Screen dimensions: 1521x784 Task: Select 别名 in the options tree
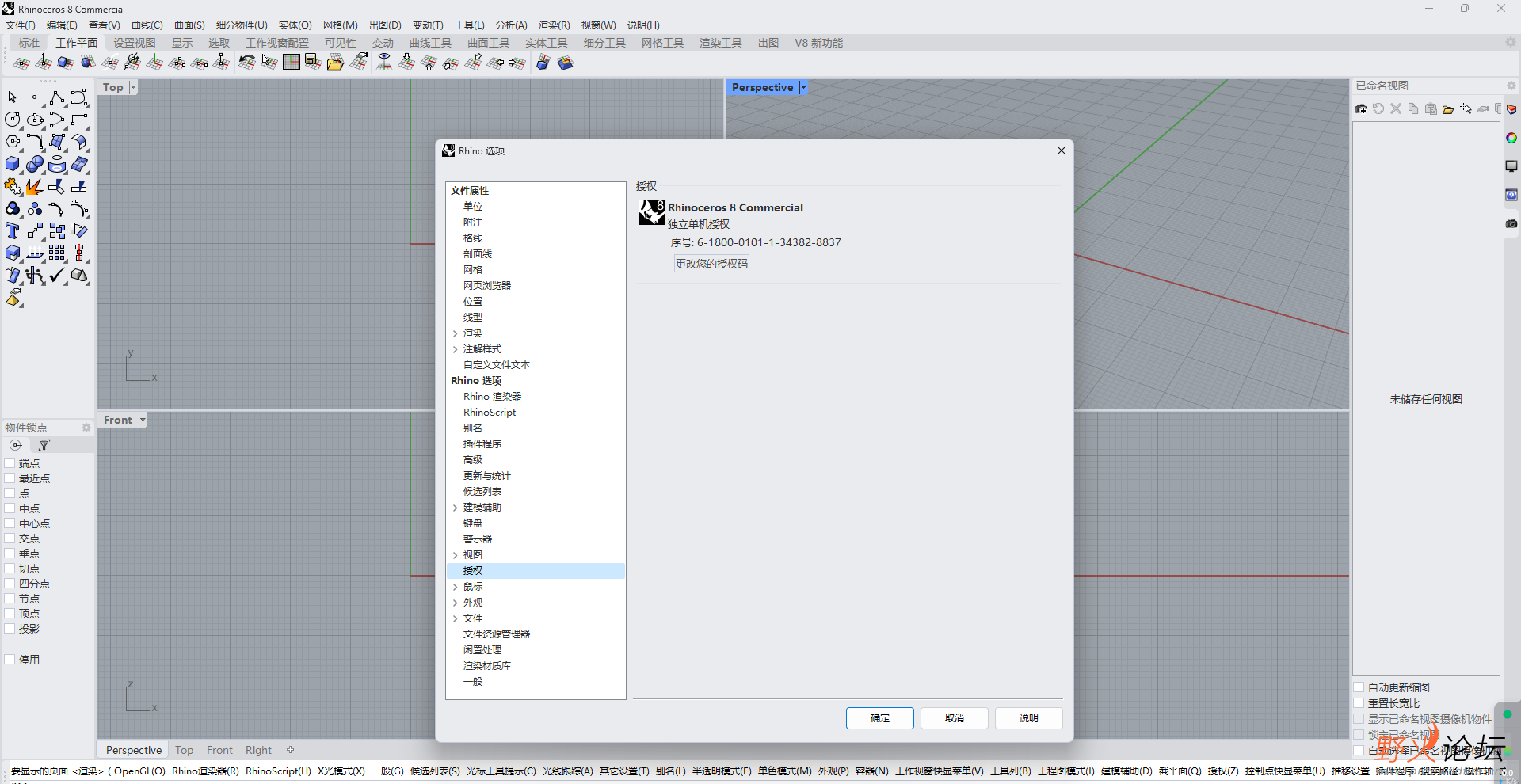(473, 428)
